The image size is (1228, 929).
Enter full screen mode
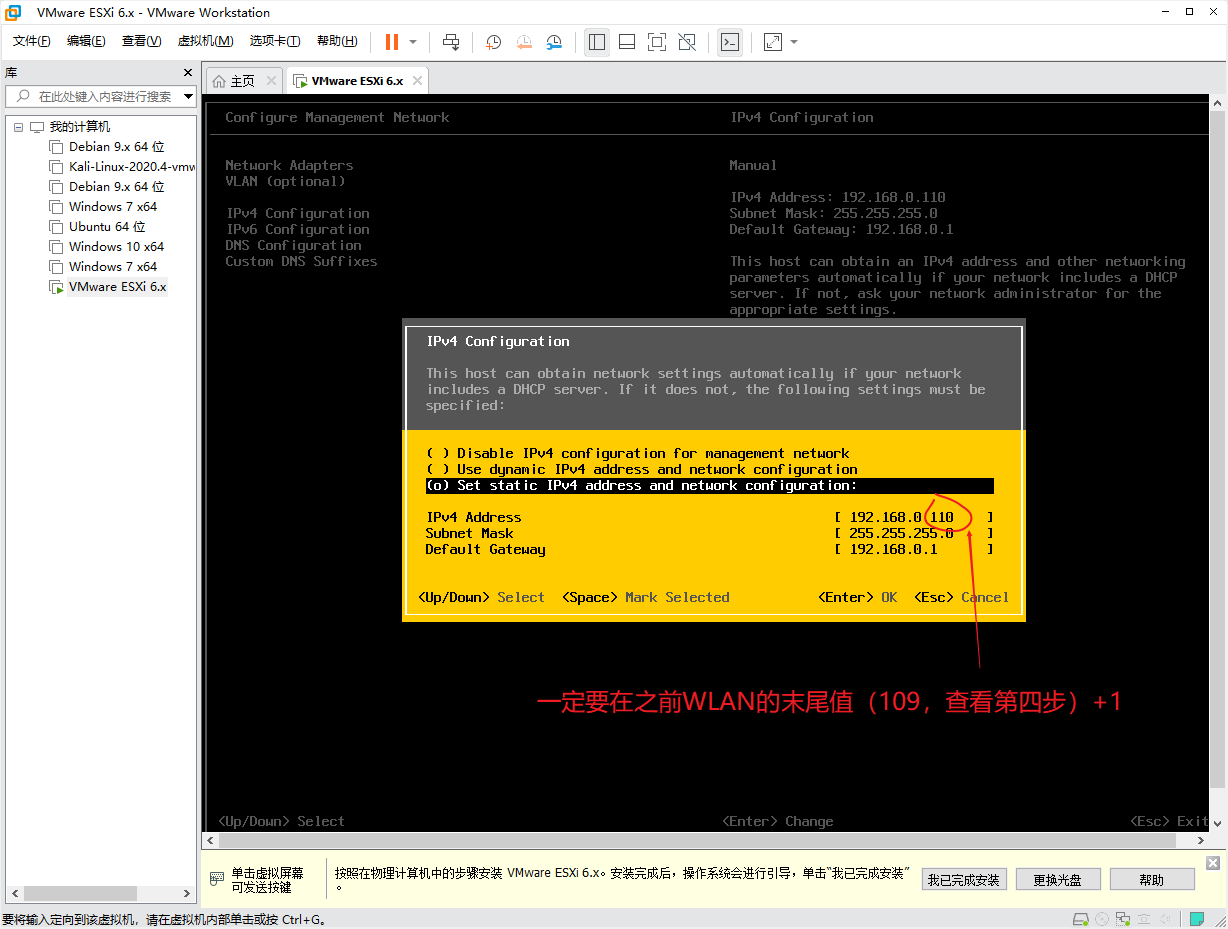(x=657, y=42)
